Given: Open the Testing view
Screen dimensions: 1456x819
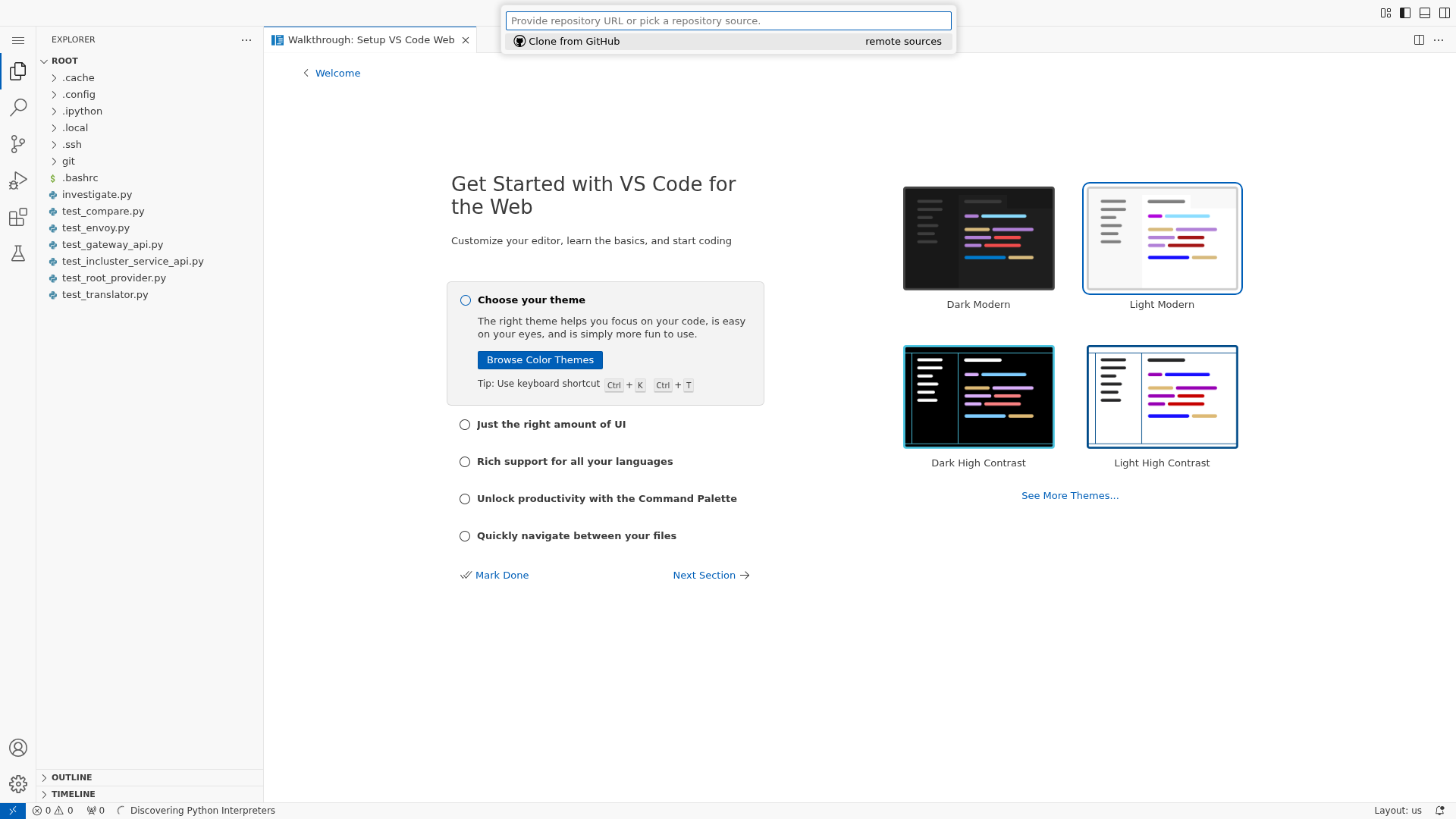Looking at the screenshot, I should 18,253.
